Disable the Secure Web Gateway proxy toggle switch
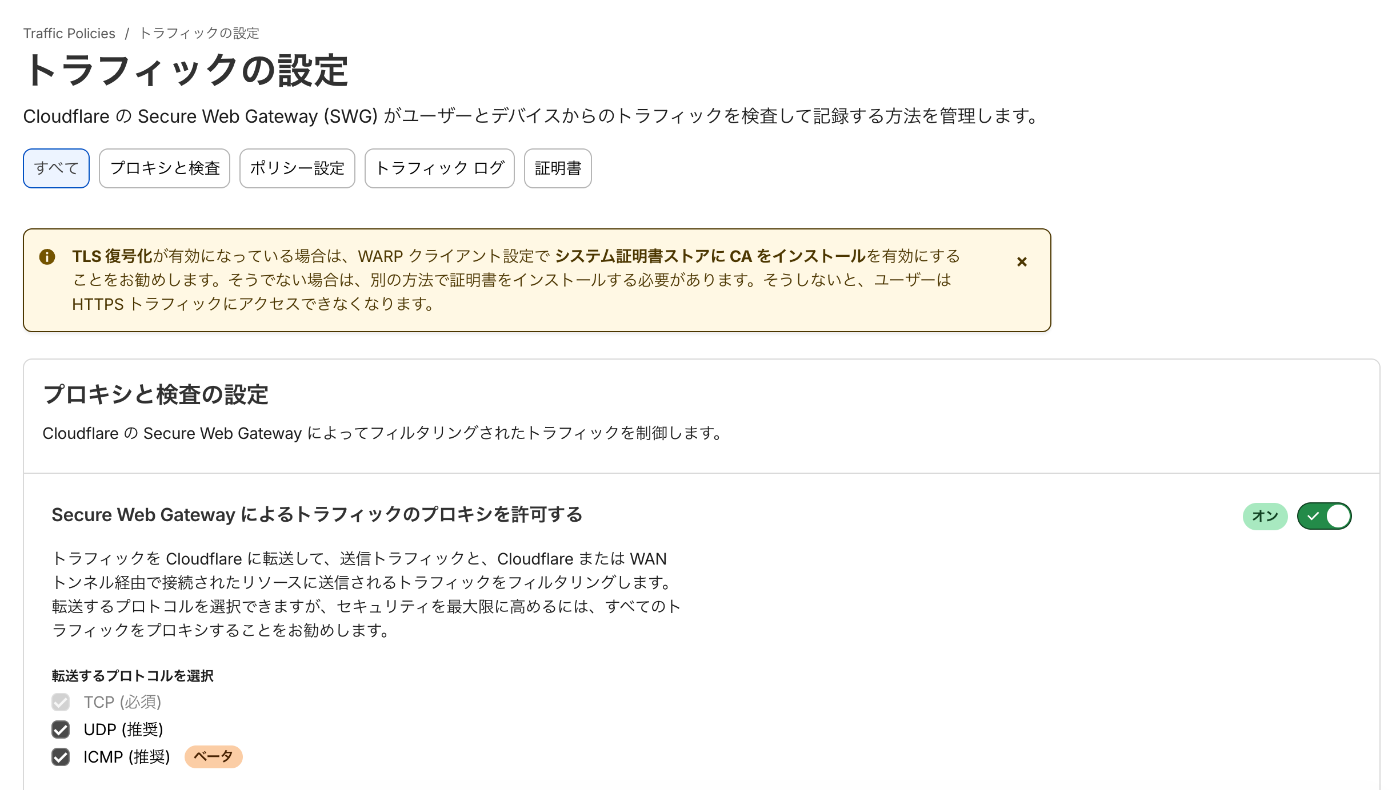This screenshot has width=1400, height=790. (1324, 516)
